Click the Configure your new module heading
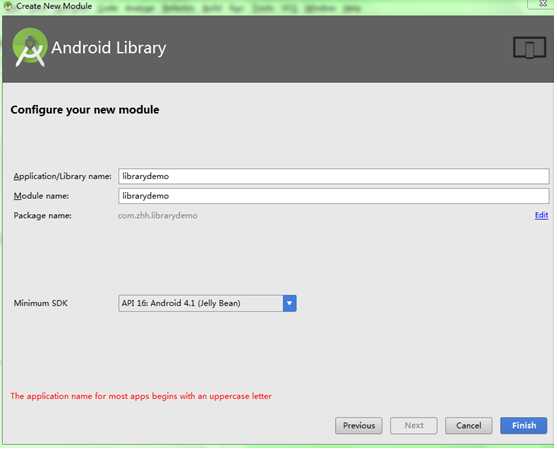The width and height of the screenshot is (557, 450). [85, 110]
